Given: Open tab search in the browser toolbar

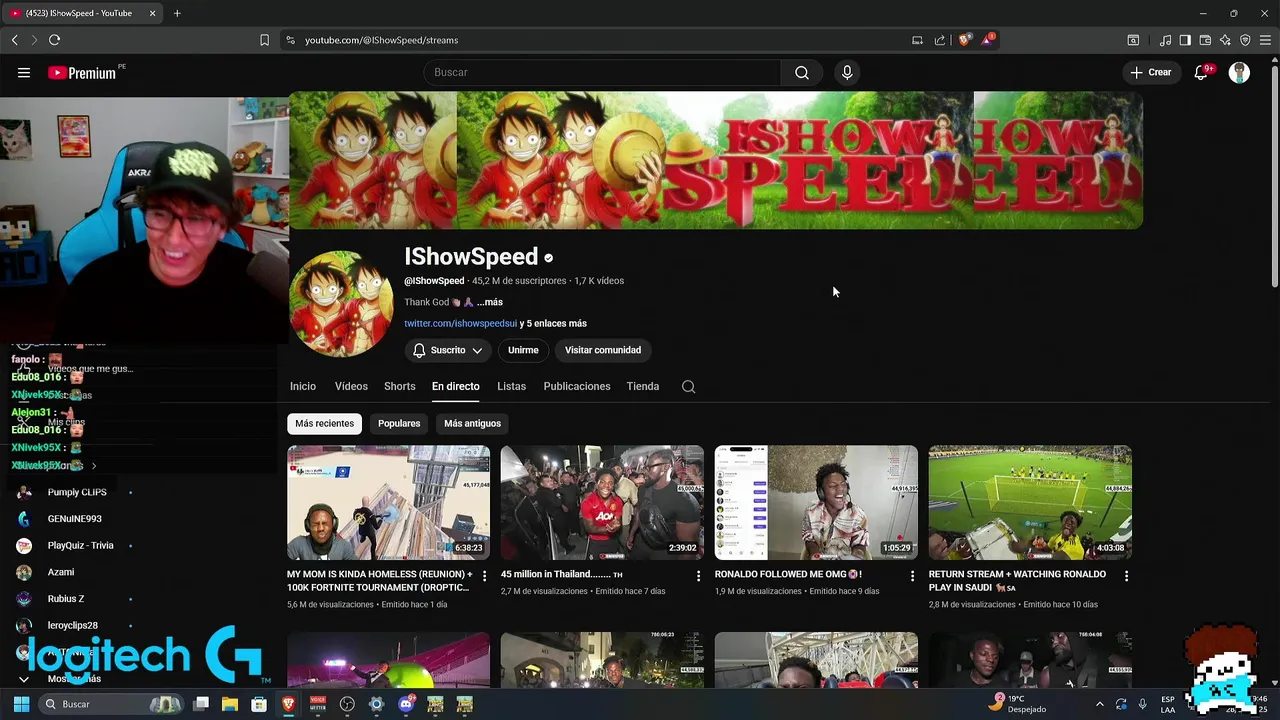Looking at the screenshot, I should (1133, 40).
